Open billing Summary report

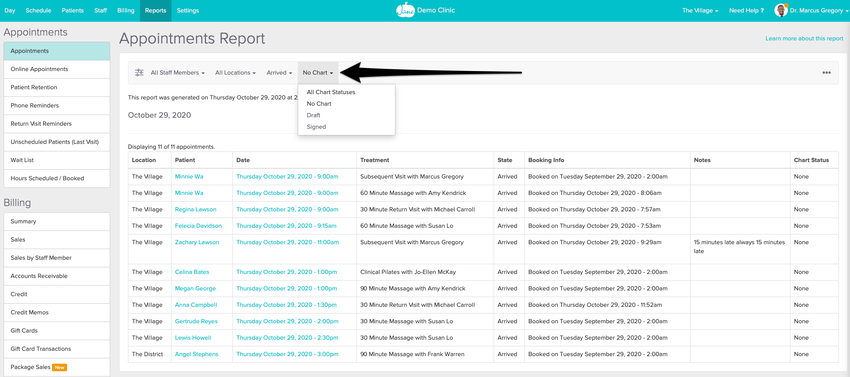56,221
